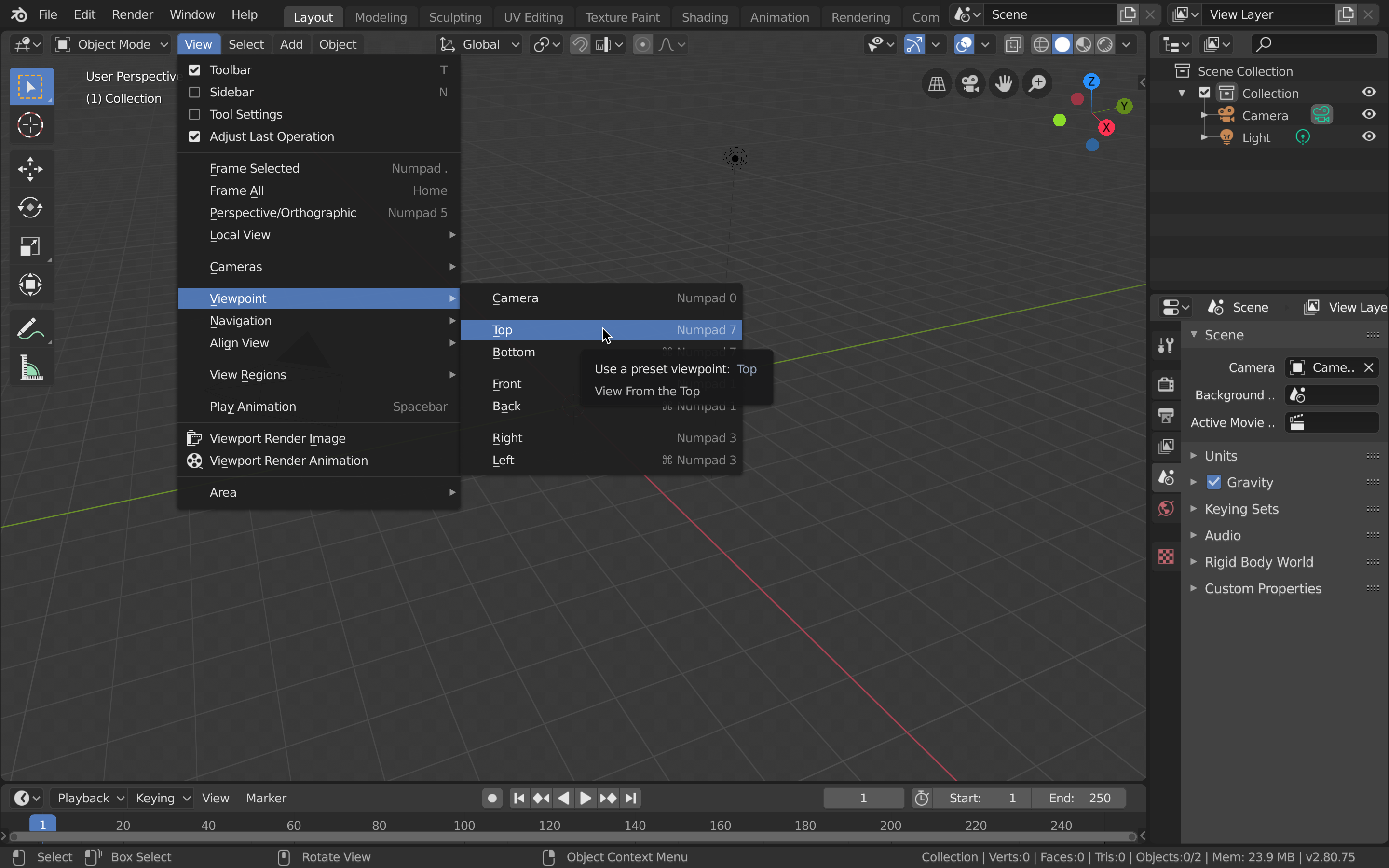The height and width of the screenshot is (868, 1389).
Task: Click Viewport Render Image
Action: [x=318, y=439]
